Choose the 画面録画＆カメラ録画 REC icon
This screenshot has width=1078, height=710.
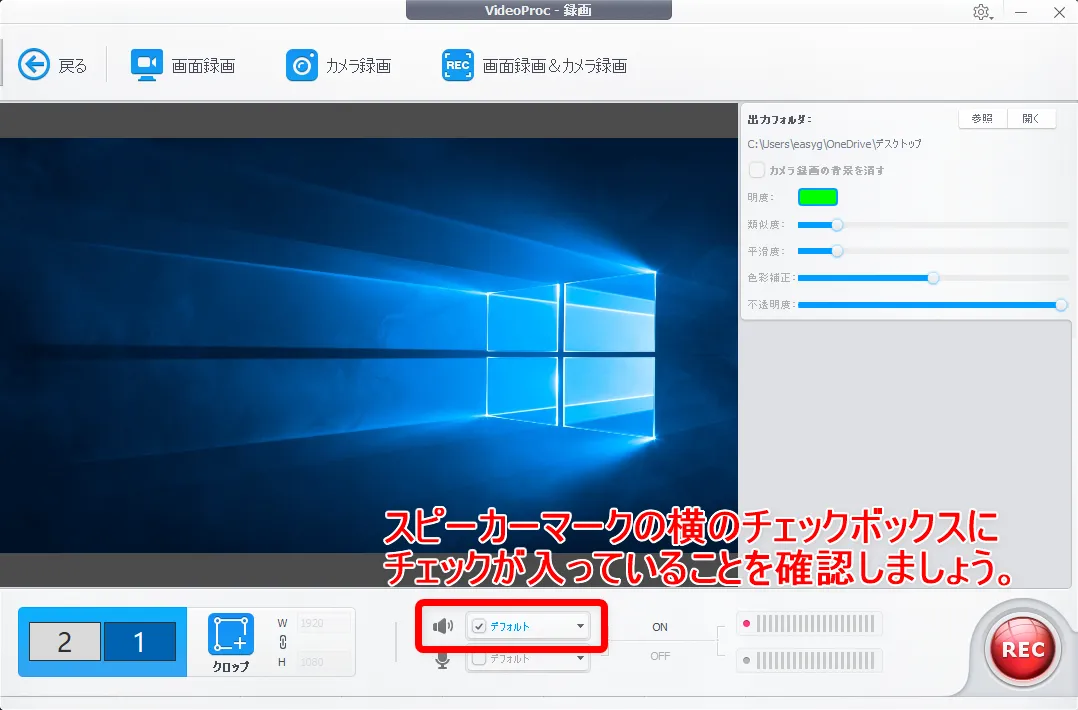tap(458, 65)
